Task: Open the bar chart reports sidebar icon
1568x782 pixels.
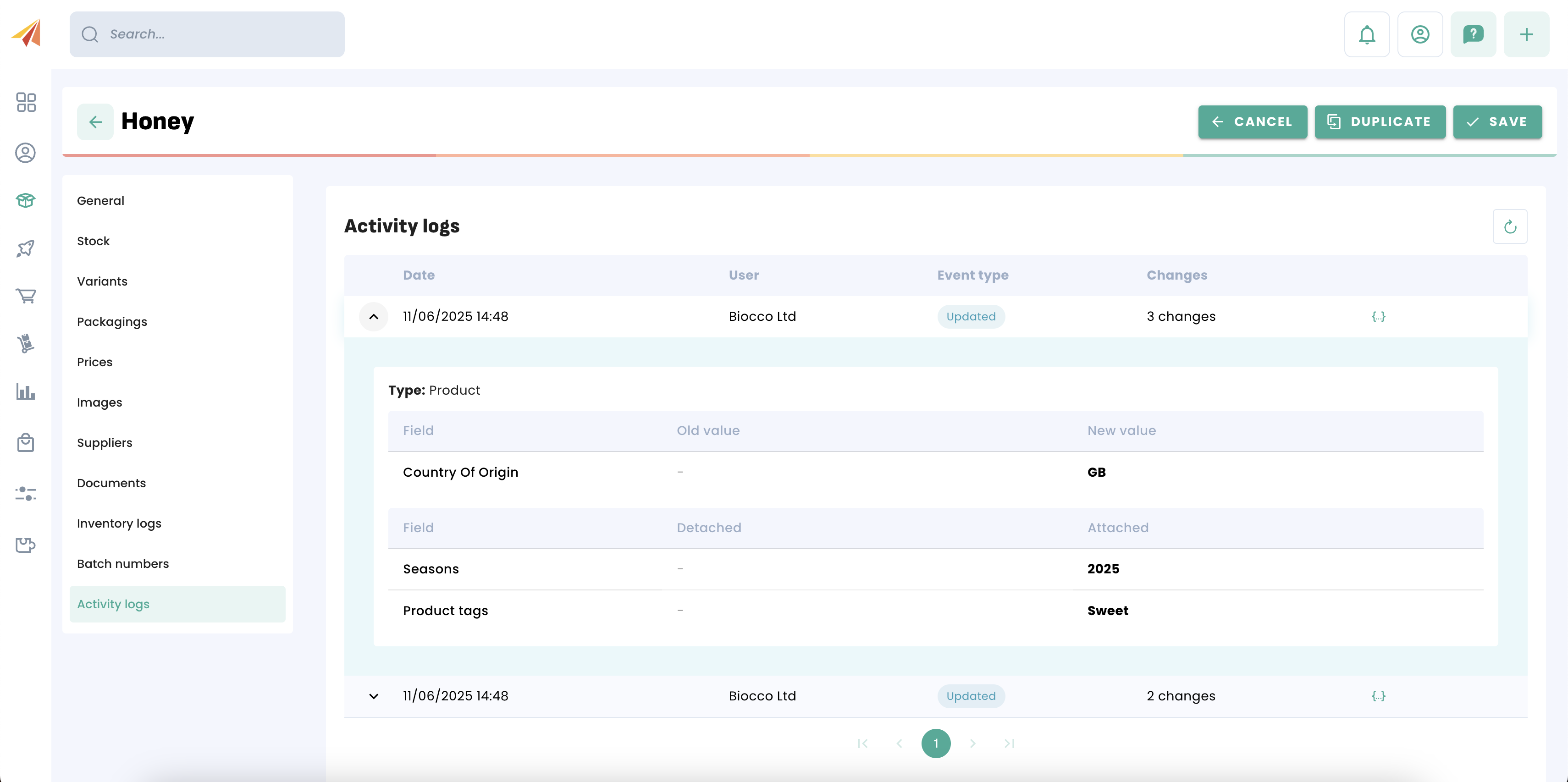Action: [26, 391]
